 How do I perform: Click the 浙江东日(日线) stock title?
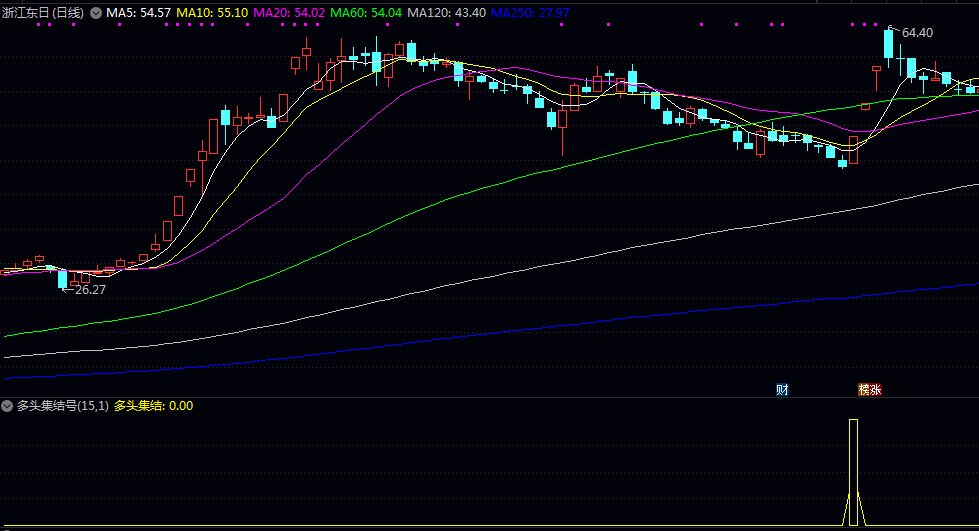[x=43, y=12]
